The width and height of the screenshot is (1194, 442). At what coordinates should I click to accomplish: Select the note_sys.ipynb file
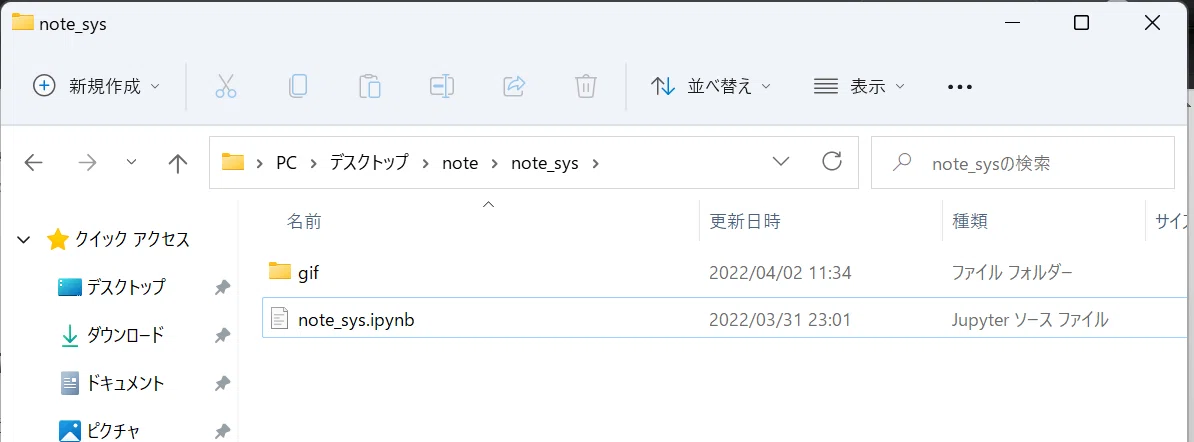pos(723,320)
